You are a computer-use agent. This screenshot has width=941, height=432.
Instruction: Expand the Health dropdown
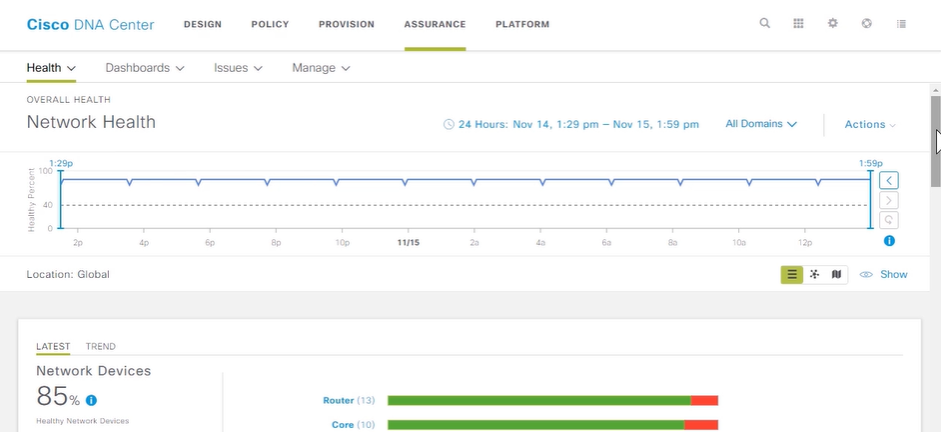pos(51,68)
